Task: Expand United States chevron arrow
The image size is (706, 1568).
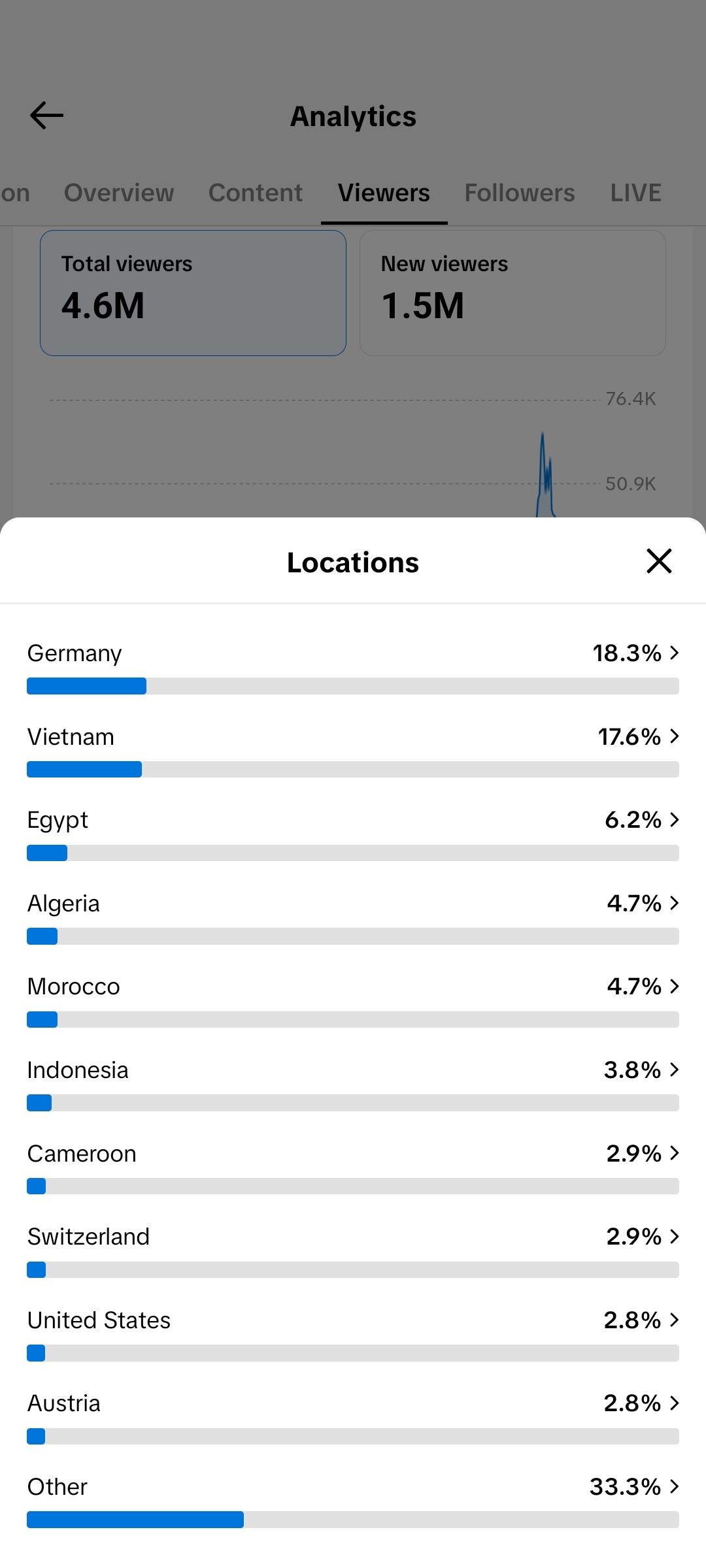Action: click(675, 1320)
